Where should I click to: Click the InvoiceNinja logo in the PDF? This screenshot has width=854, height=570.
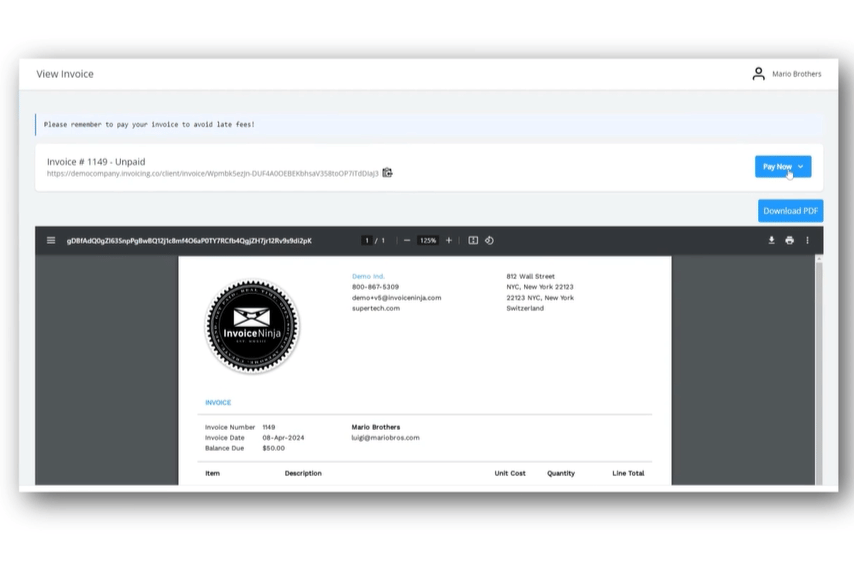252,326
